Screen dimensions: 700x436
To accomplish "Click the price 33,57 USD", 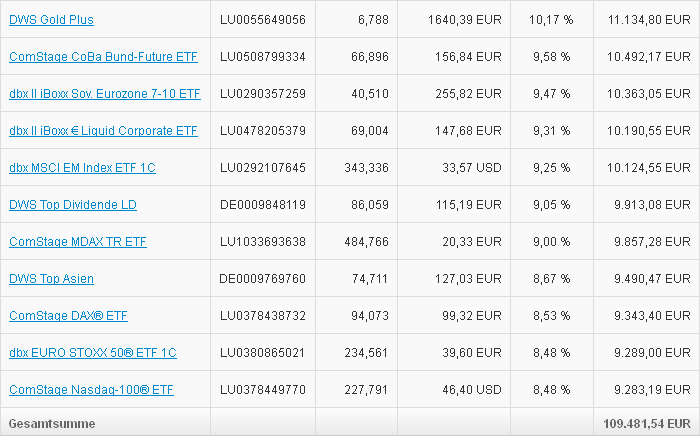I will point(472,168).
